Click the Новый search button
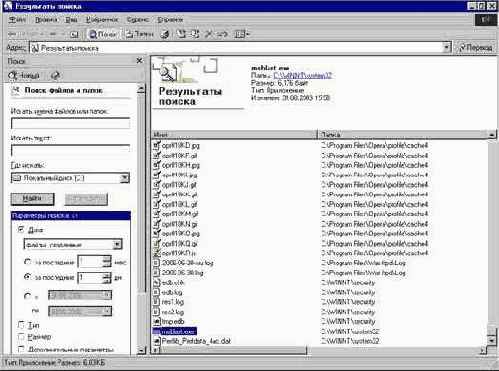This screenshot has width=499, height=371. click(24, 76)
